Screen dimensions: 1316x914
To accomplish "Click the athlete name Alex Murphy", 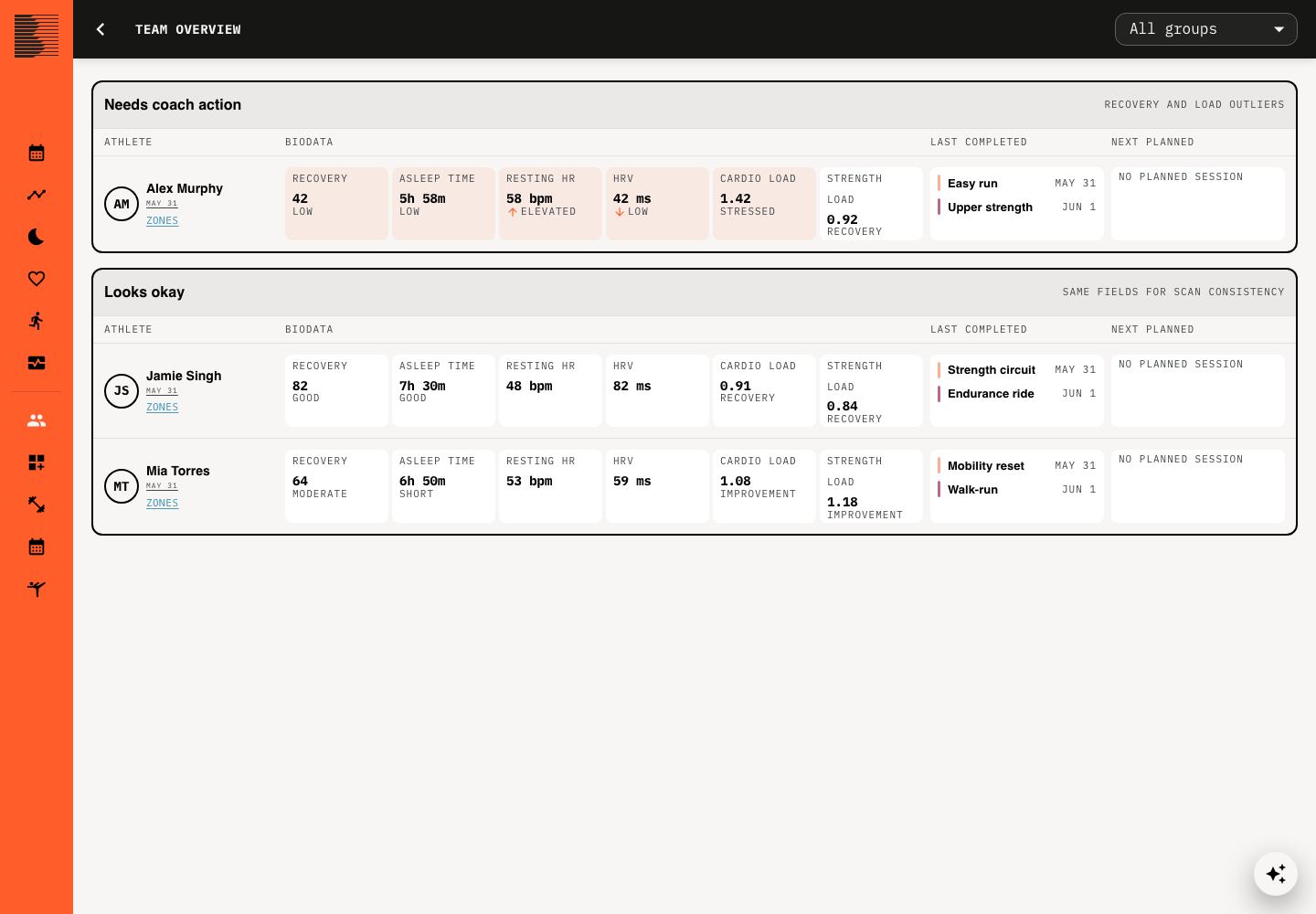I will tap(185, 188).
